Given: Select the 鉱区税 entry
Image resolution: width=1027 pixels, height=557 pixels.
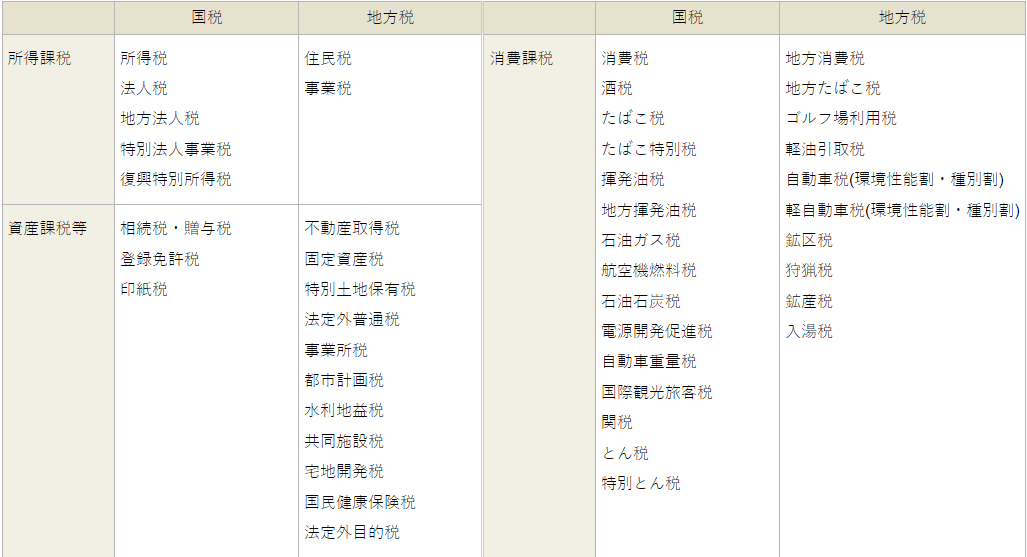Looking at the screenshot, I should tap(809, 240).
